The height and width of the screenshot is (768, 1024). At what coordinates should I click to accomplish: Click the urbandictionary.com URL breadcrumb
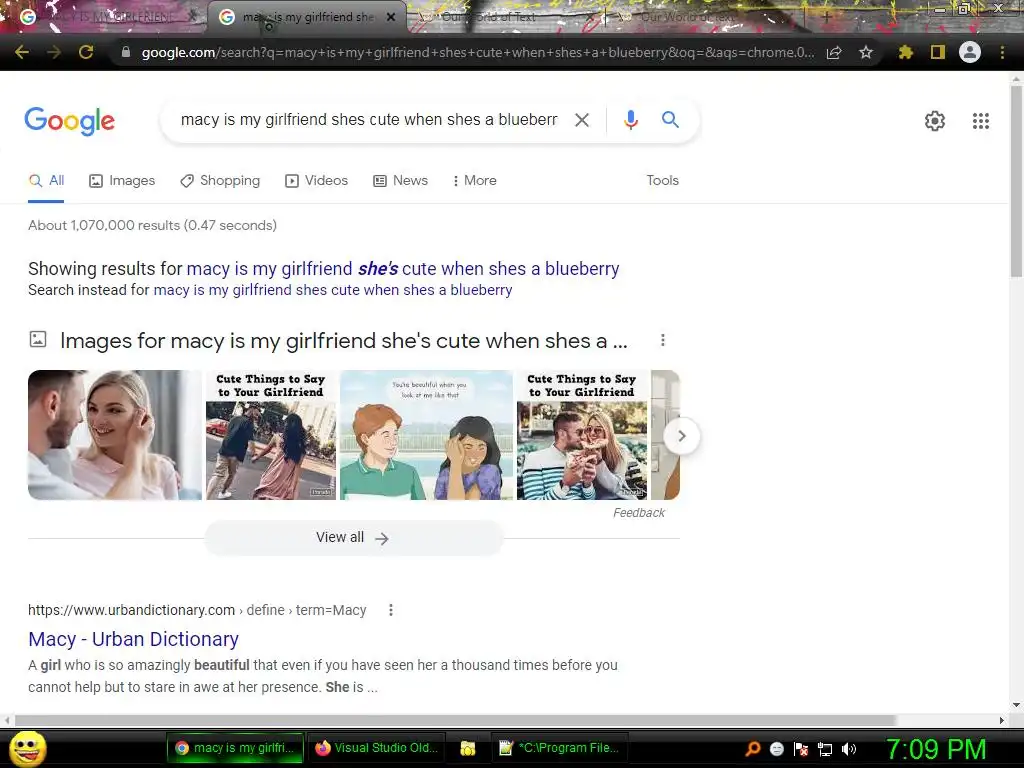pos(197,610)
